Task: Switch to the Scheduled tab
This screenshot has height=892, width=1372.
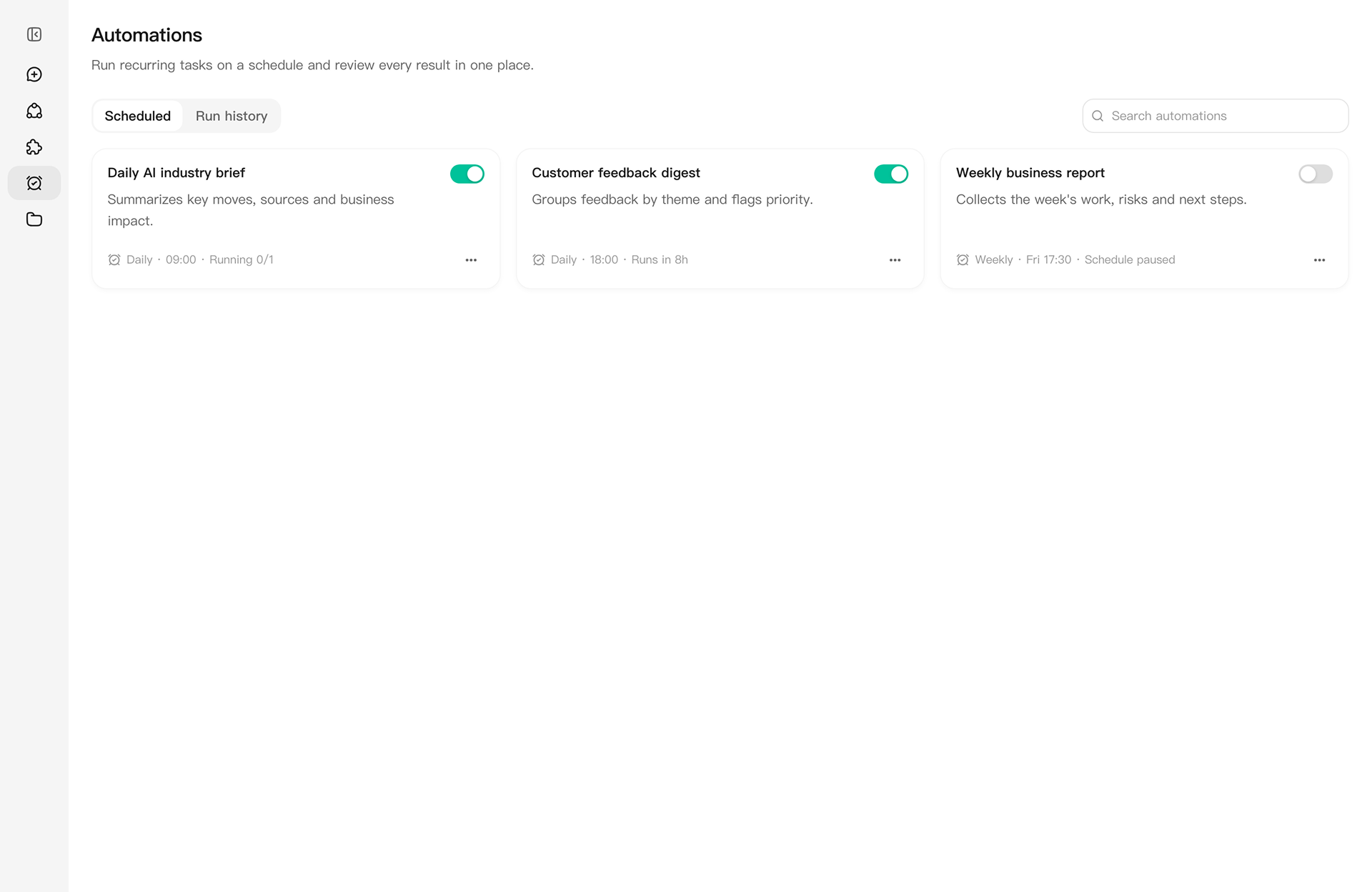Action: point(138,116)
